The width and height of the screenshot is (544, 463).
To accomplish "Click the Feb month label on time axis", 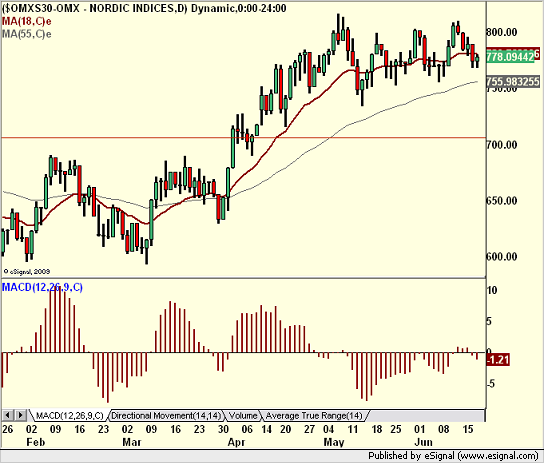I will tap(36, 442).
